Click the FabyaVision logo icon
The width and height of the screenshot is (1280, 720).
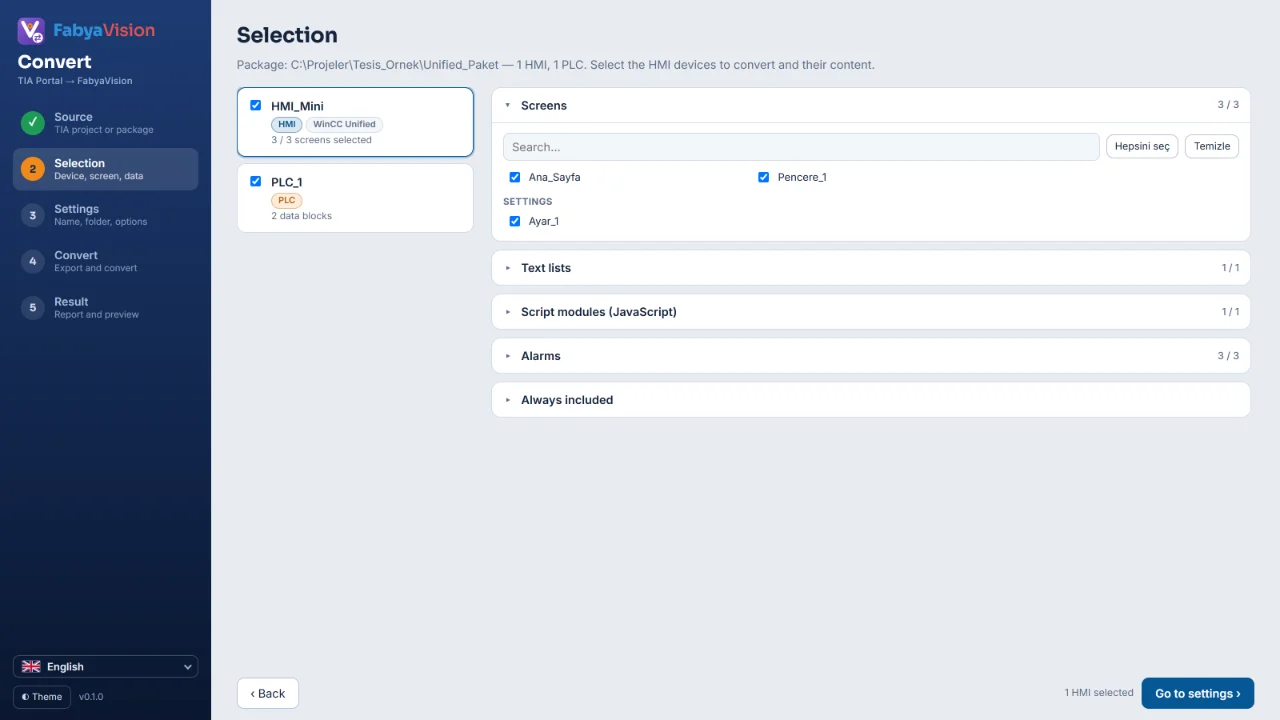pyautogui.click(x=32, y=31)
